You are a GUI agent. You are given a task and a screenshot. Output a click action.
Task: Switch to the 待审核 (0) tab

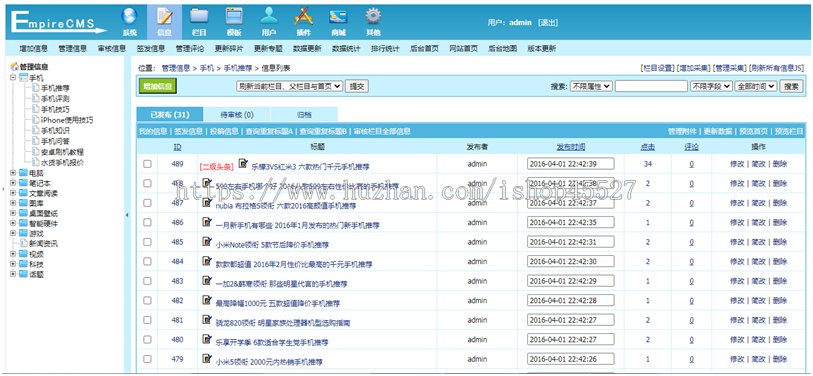(237, 115)
